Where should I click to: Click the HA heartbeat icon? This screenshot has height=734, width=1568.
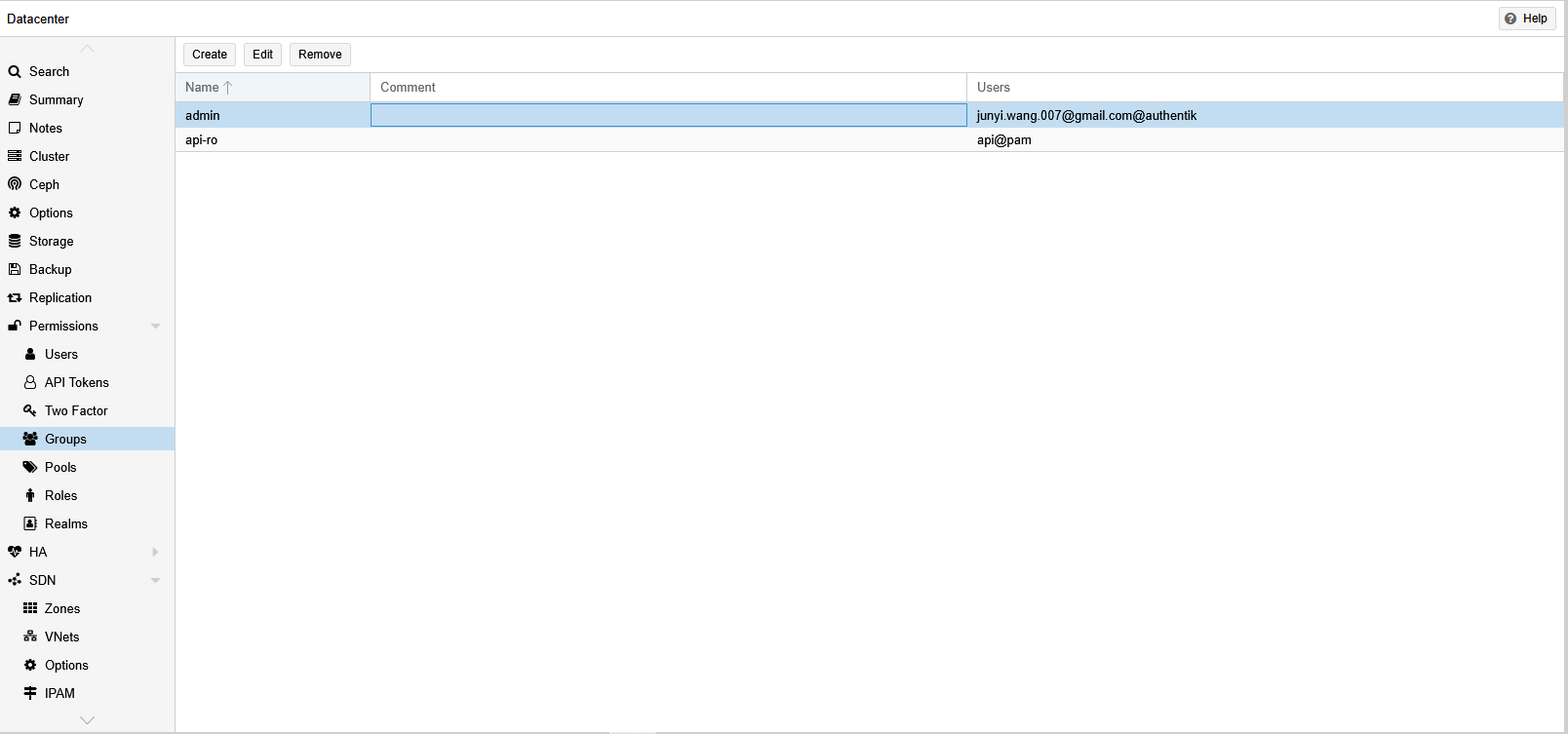pos(15,552)
